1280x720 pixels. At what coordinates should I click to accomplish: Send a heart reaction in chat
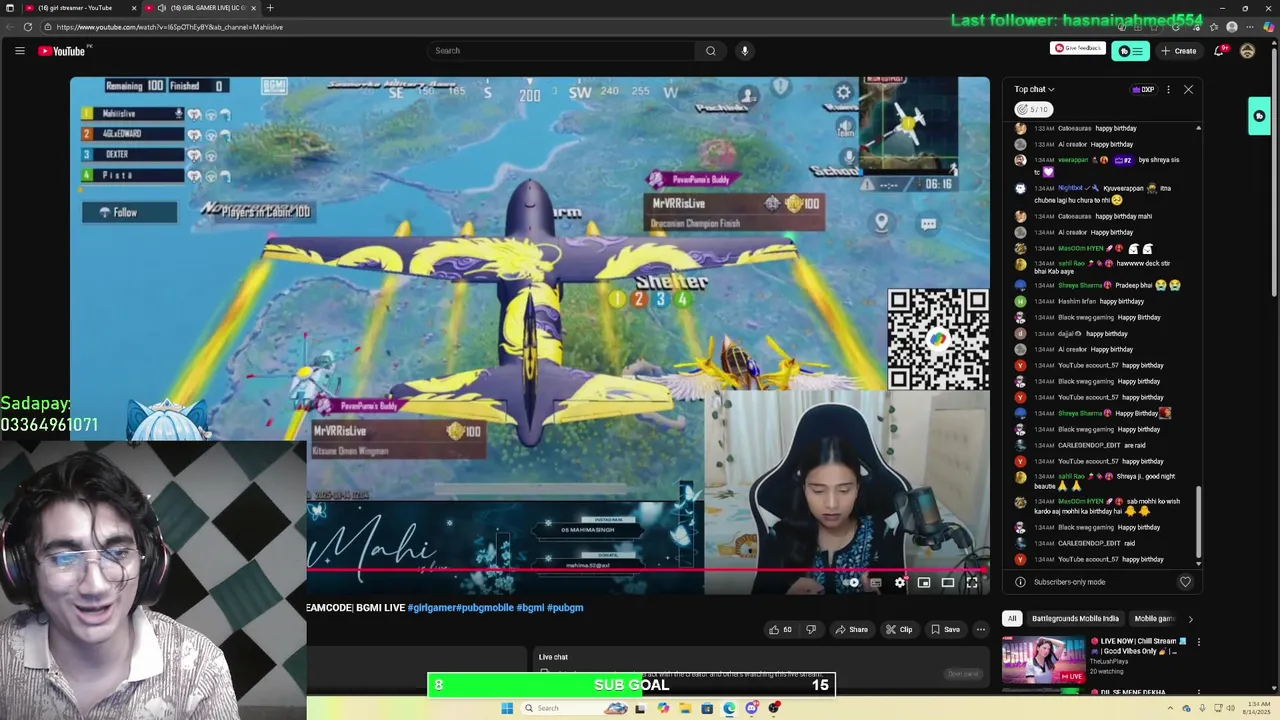[x=1185, y=582]
